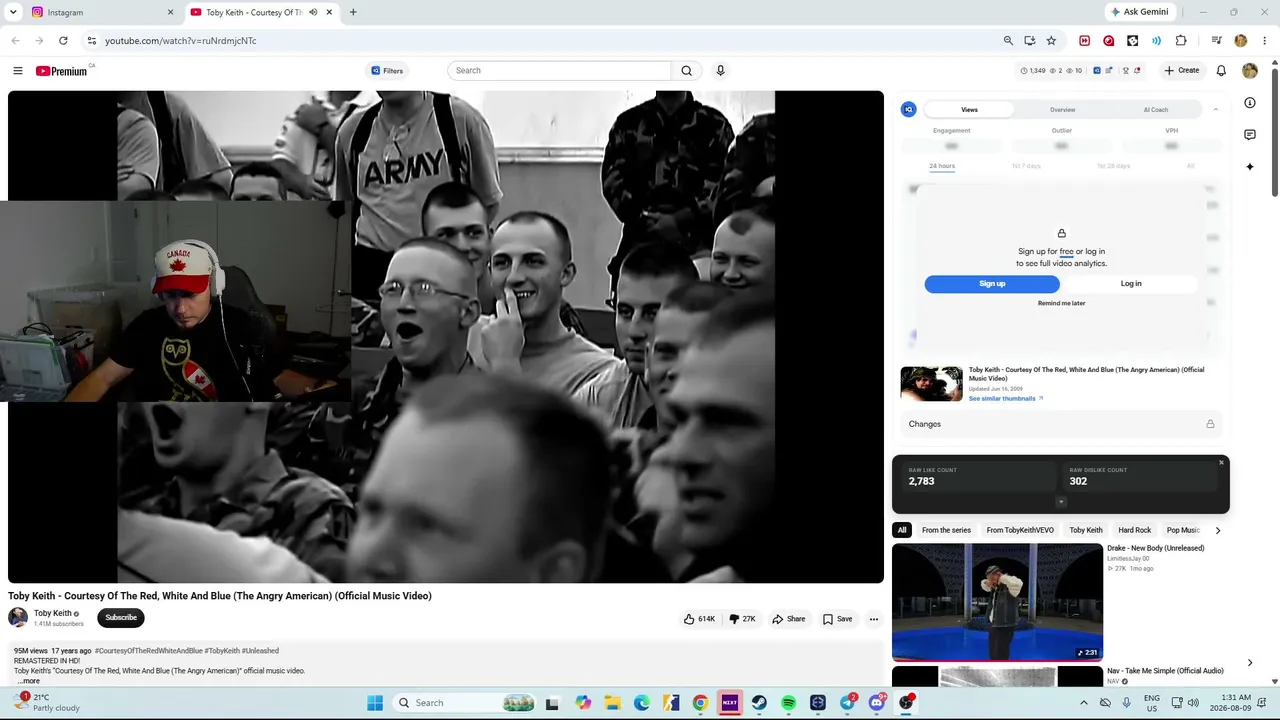Share the Toby Keith video
The image size is (1280, 720).
pyautogui.click(x=788, y=619)
